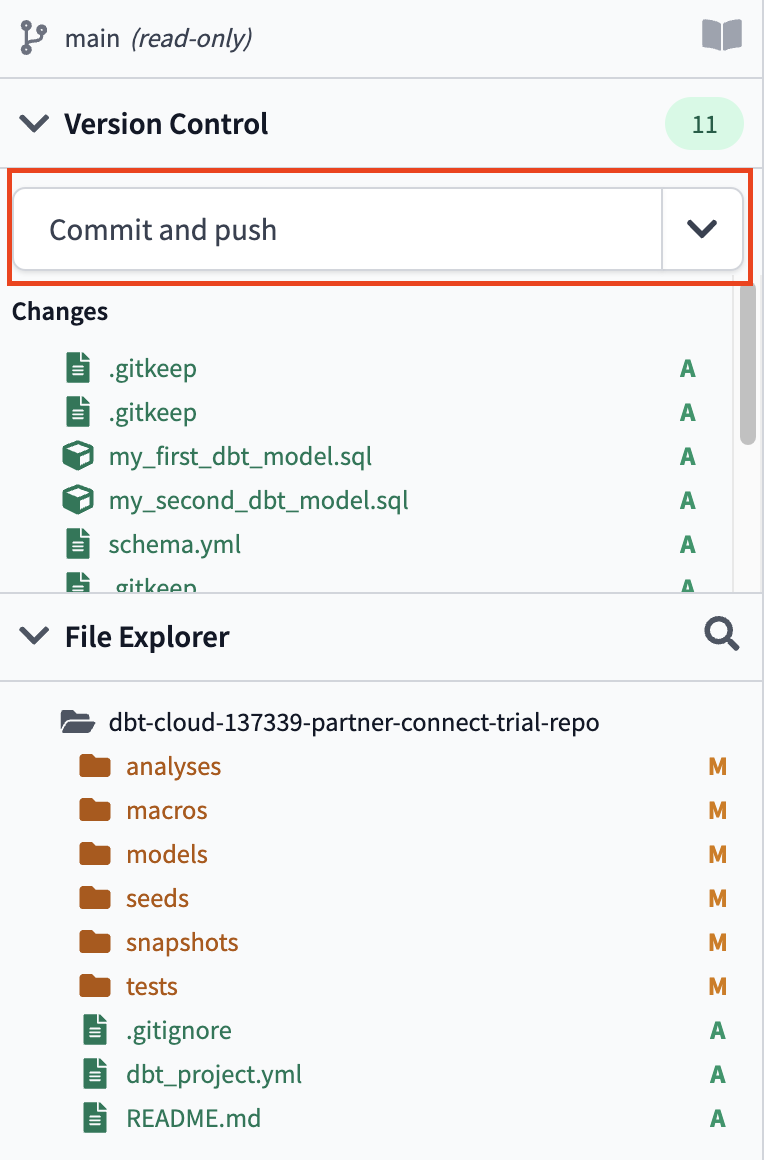
Task: Click the changes count badge showing 11
Action: [704, 123]
